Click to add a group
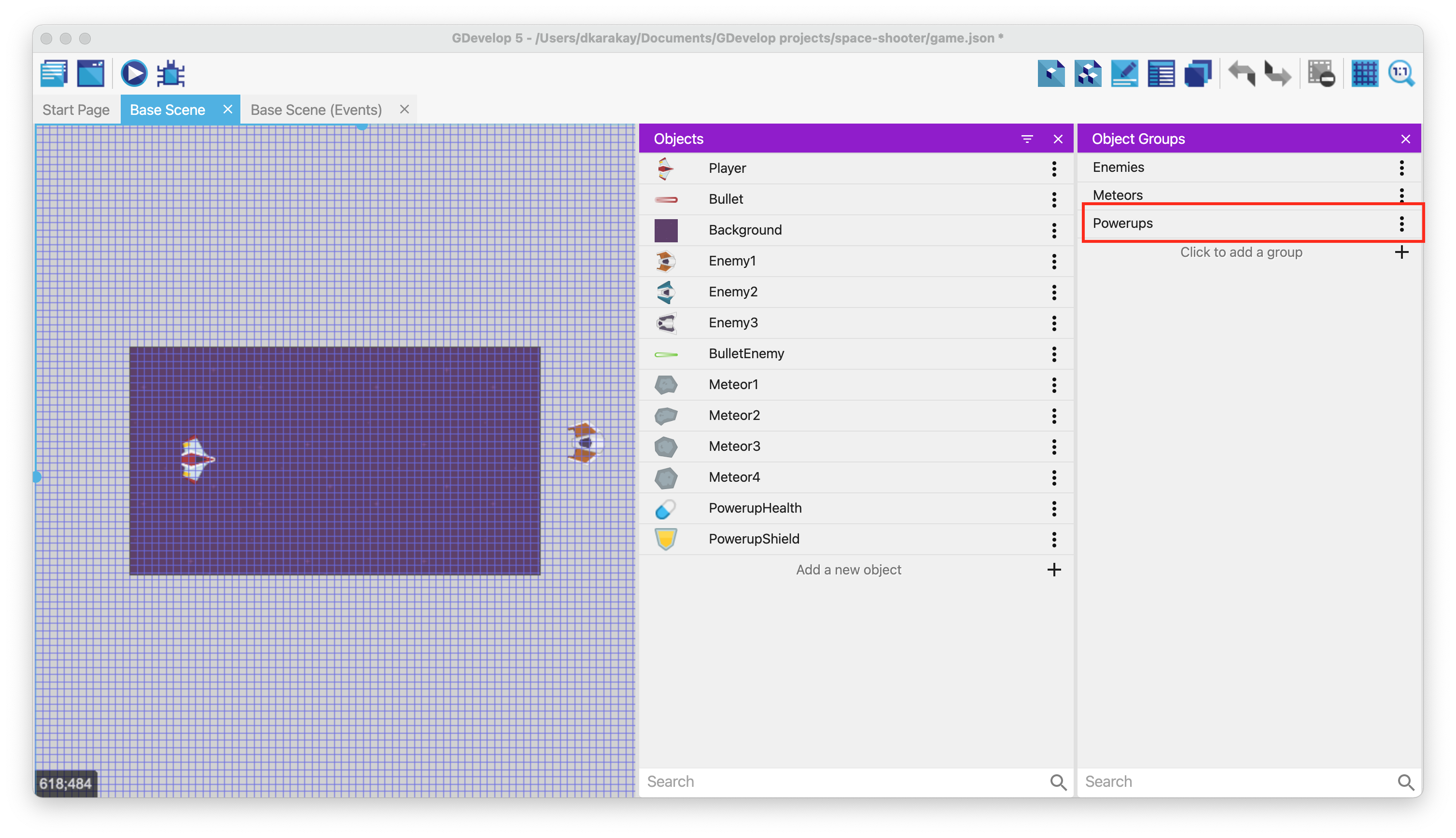Image resolution: width=1456 pixels, height=838 pixels. point(1241,252)
